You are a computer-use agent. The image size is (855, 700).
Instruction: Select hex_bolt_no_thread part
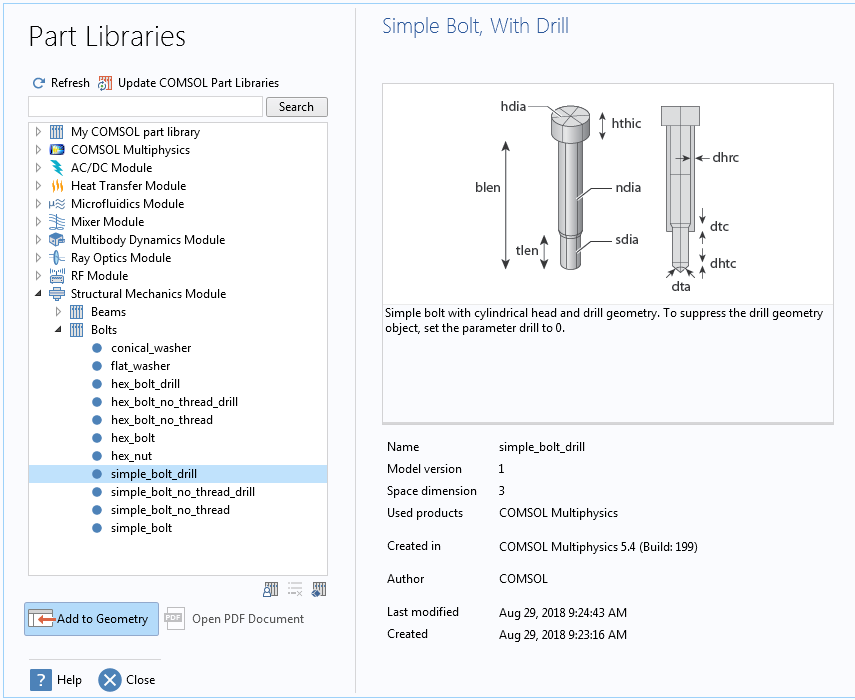click(162, 420)
